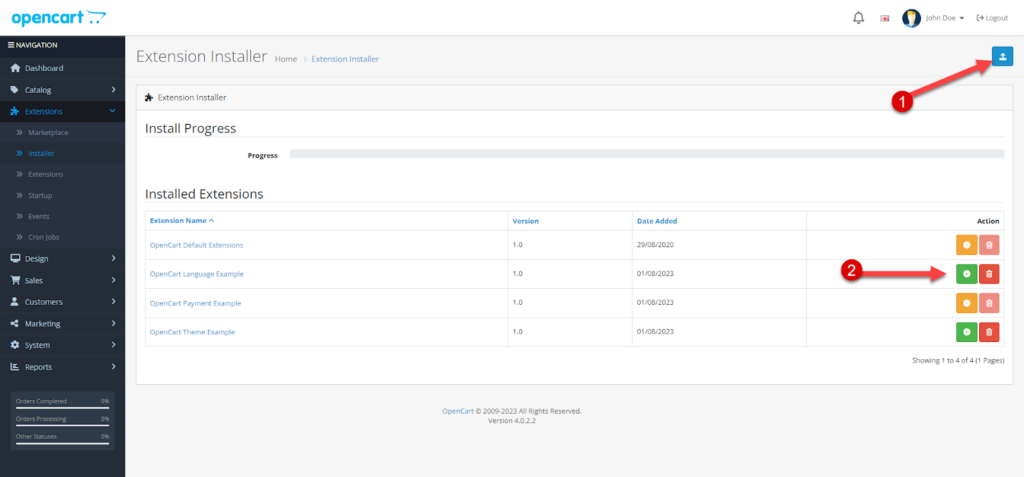The image size is (1024, 477).
Task: Click orange uninstall button for OpenCart Default Extensions
Action: click(x=966, y=245)
